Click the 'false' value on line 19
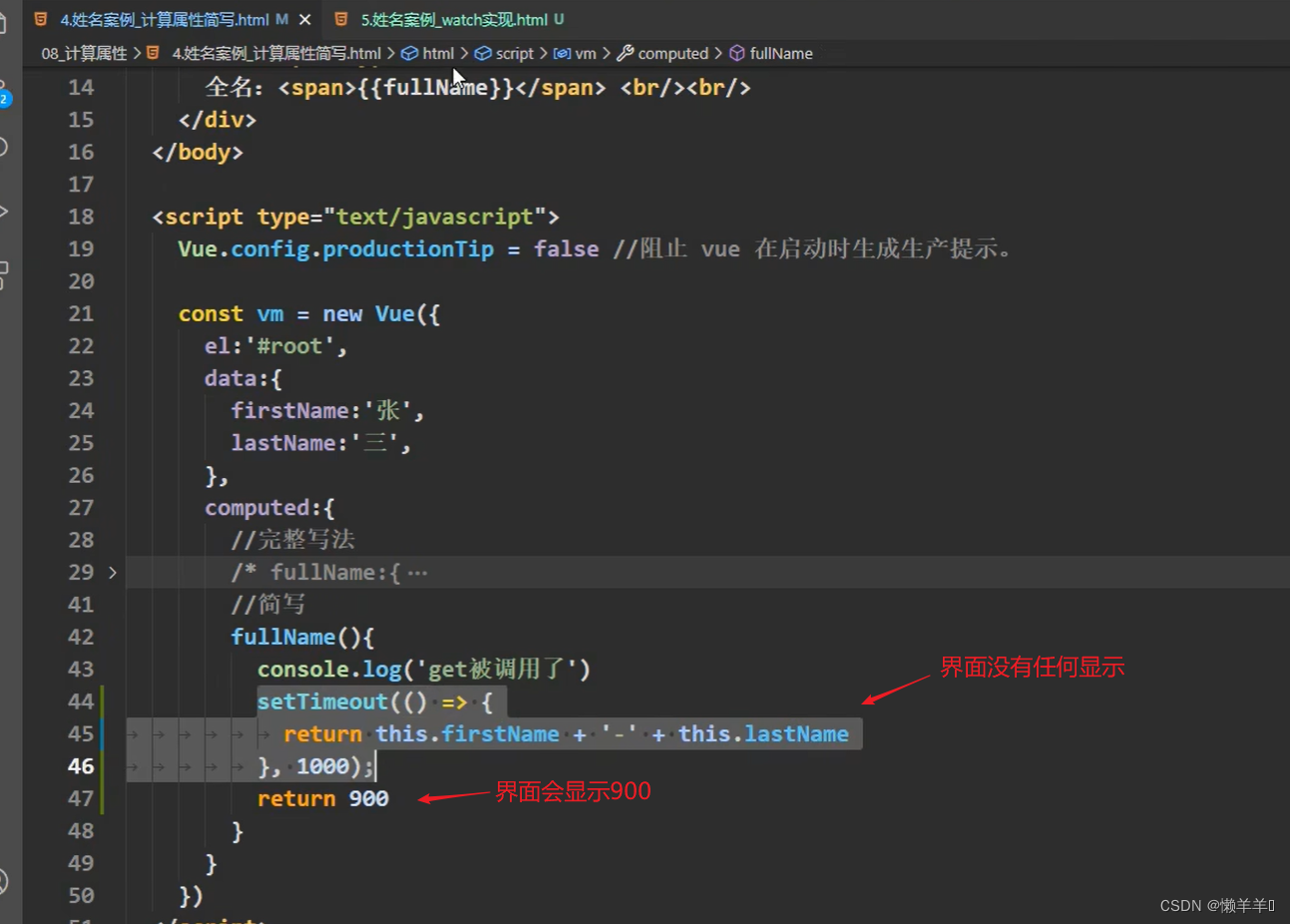 click(567, 248)
